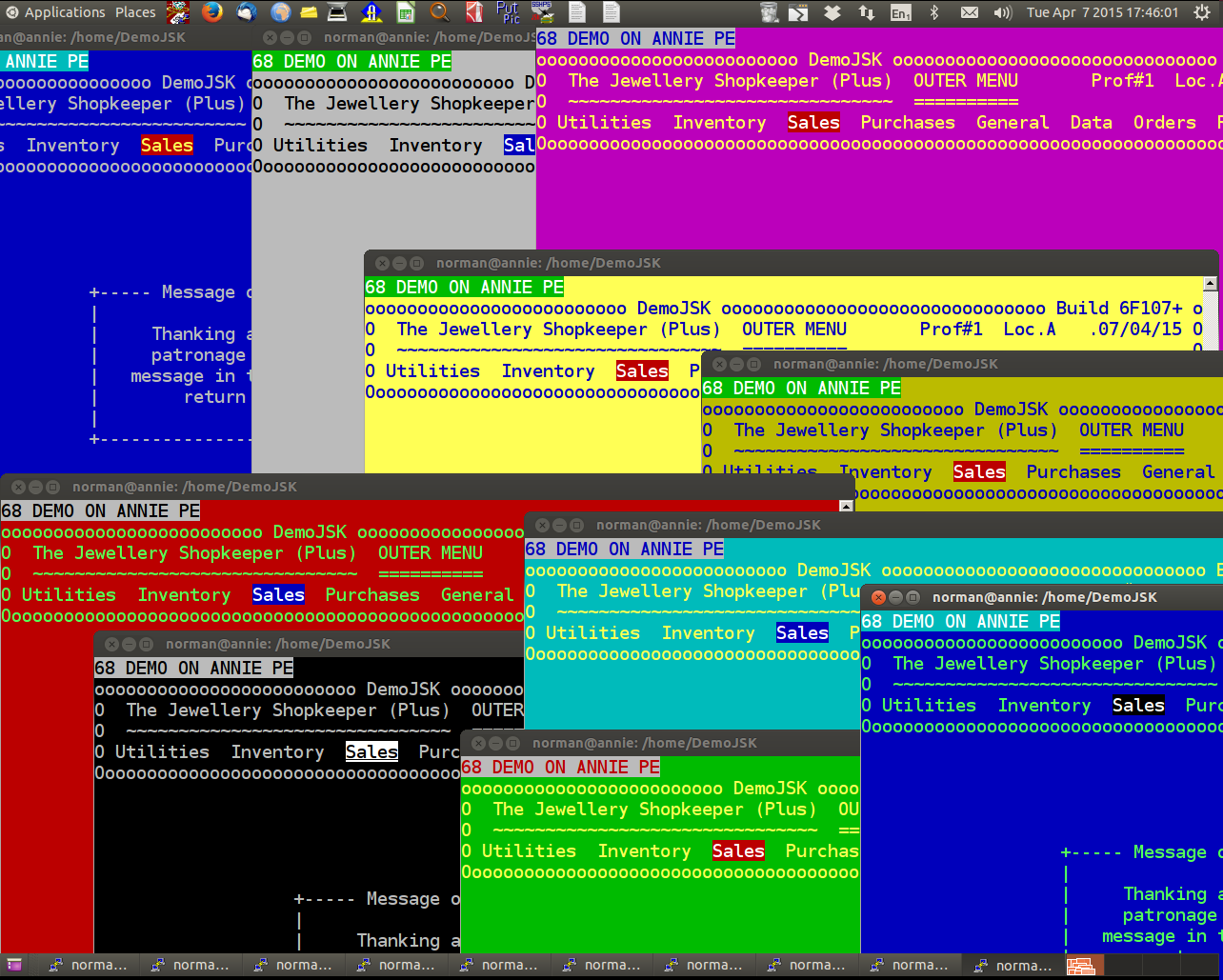The height and width of the screenshot is (980, 1223).
Task: Click the yellow triangle 'A' launcher icon
Action: 373,12
